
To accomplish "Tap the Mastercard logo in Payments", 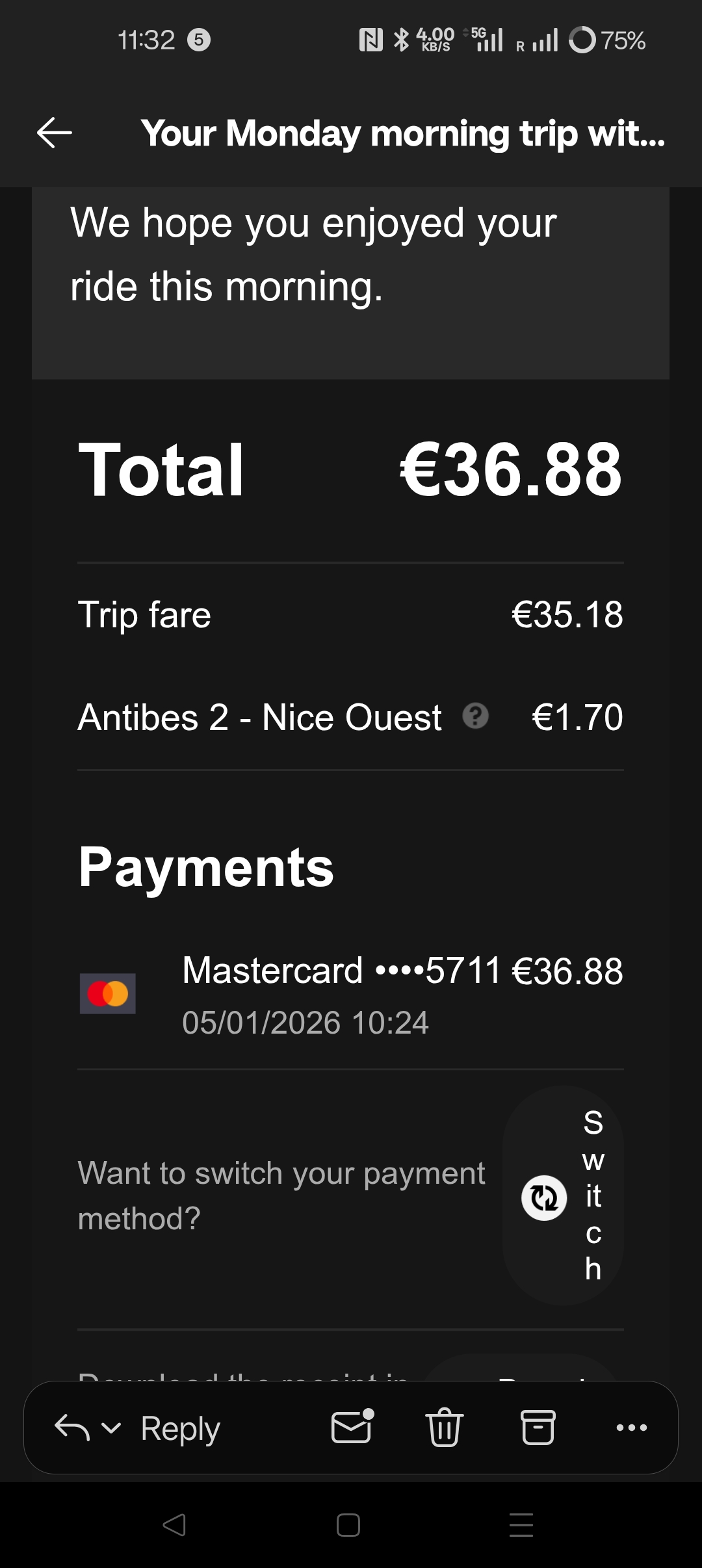I will pos(108,993).
